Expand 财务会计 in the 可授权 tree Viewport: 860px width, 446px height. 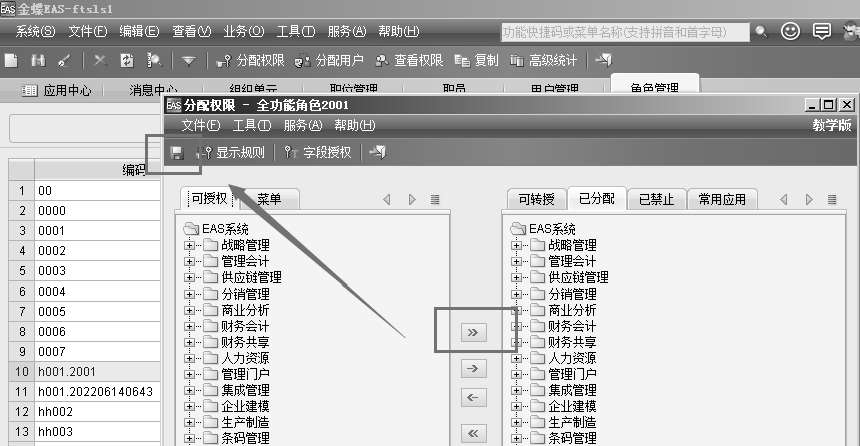tap(189, 326)
